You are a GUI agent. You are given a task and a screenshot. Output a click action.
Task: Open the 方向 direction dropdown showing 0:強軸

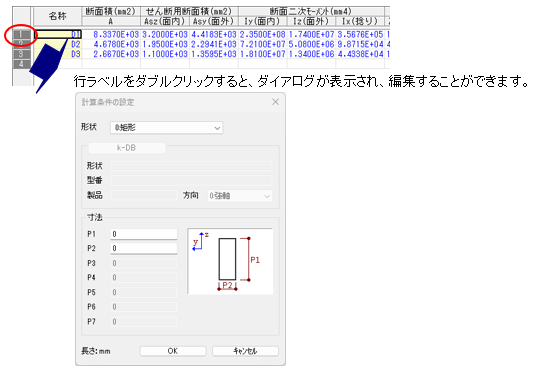point(240,196)
